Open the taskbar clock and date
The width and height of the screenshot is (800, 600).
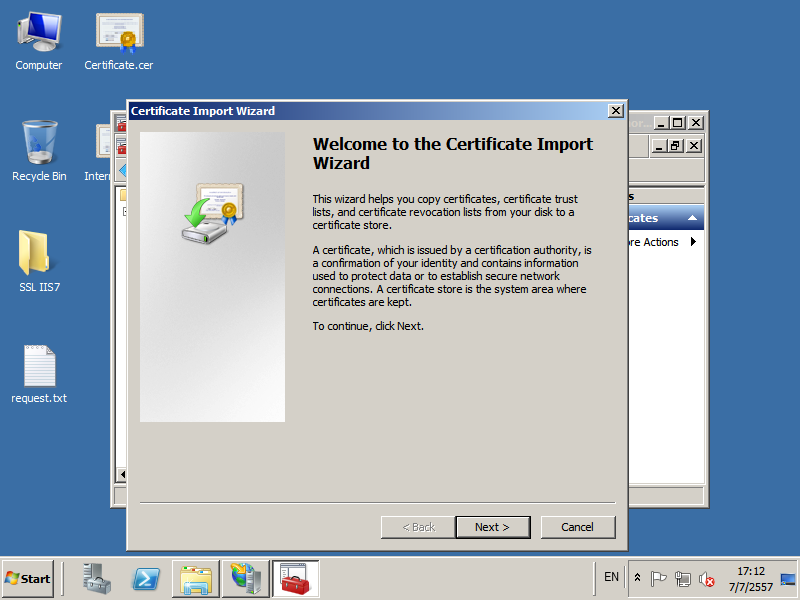749,578
